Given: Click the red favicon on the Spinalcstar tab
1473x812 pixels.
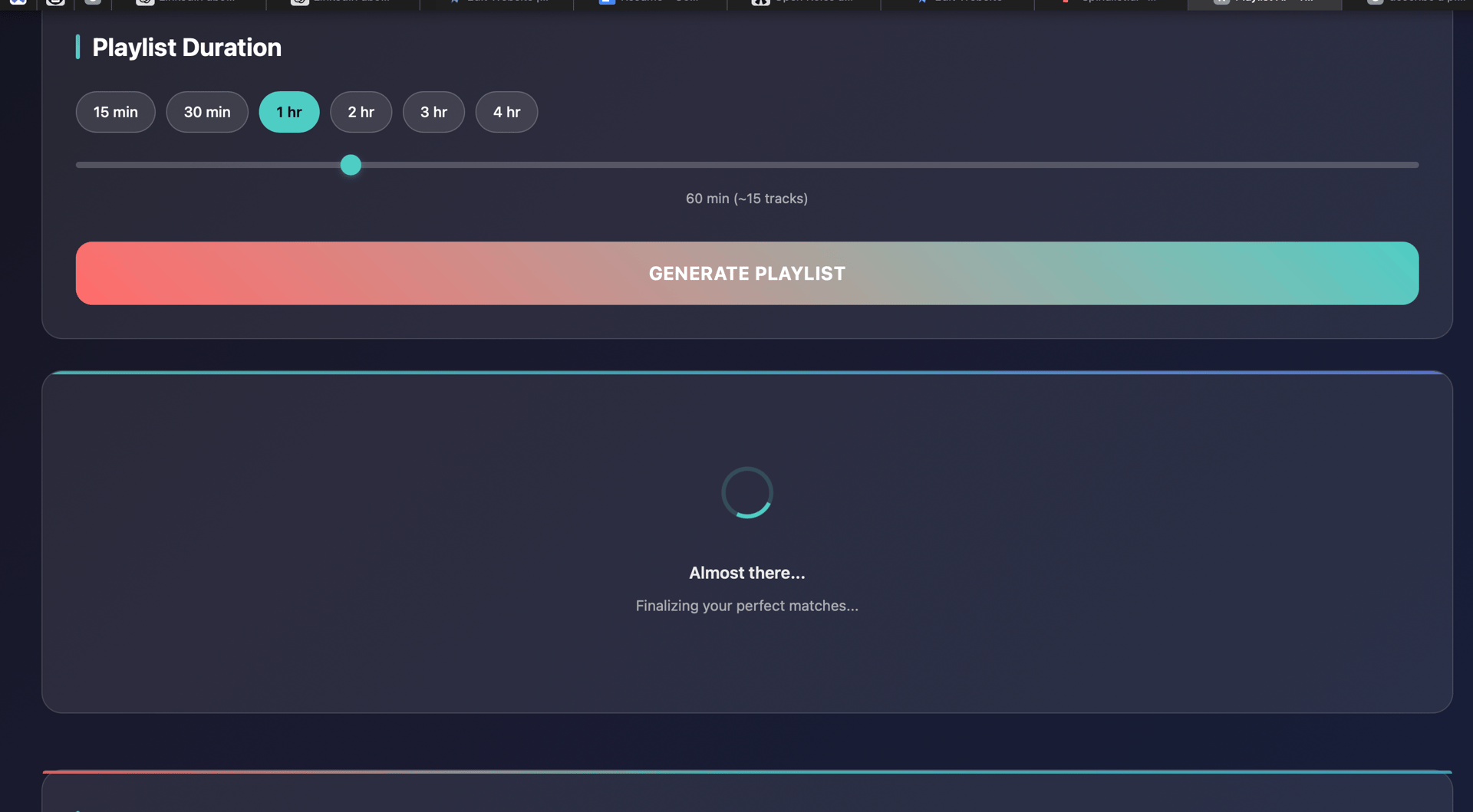Looking at the screenshot, I should pyautogui.click(x=1066, y=3).
